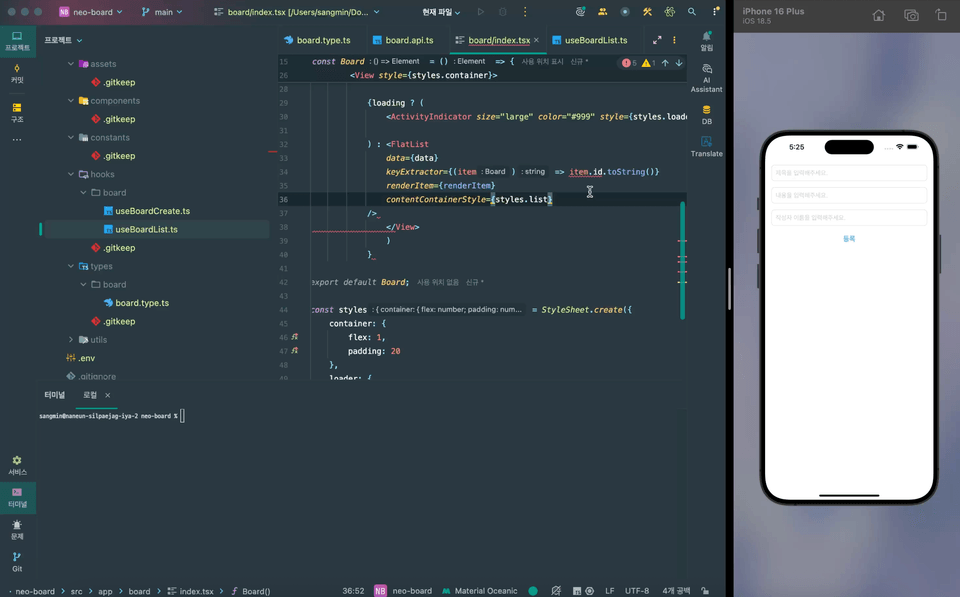
Task: Open the Commit tool window
Action: click(x=17, y=73)
